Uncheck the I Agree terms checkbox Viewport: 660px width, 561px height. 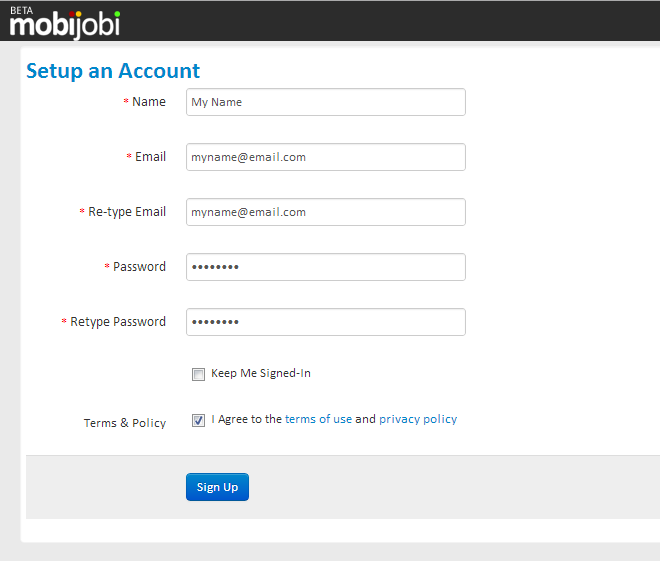pos(198,420)
